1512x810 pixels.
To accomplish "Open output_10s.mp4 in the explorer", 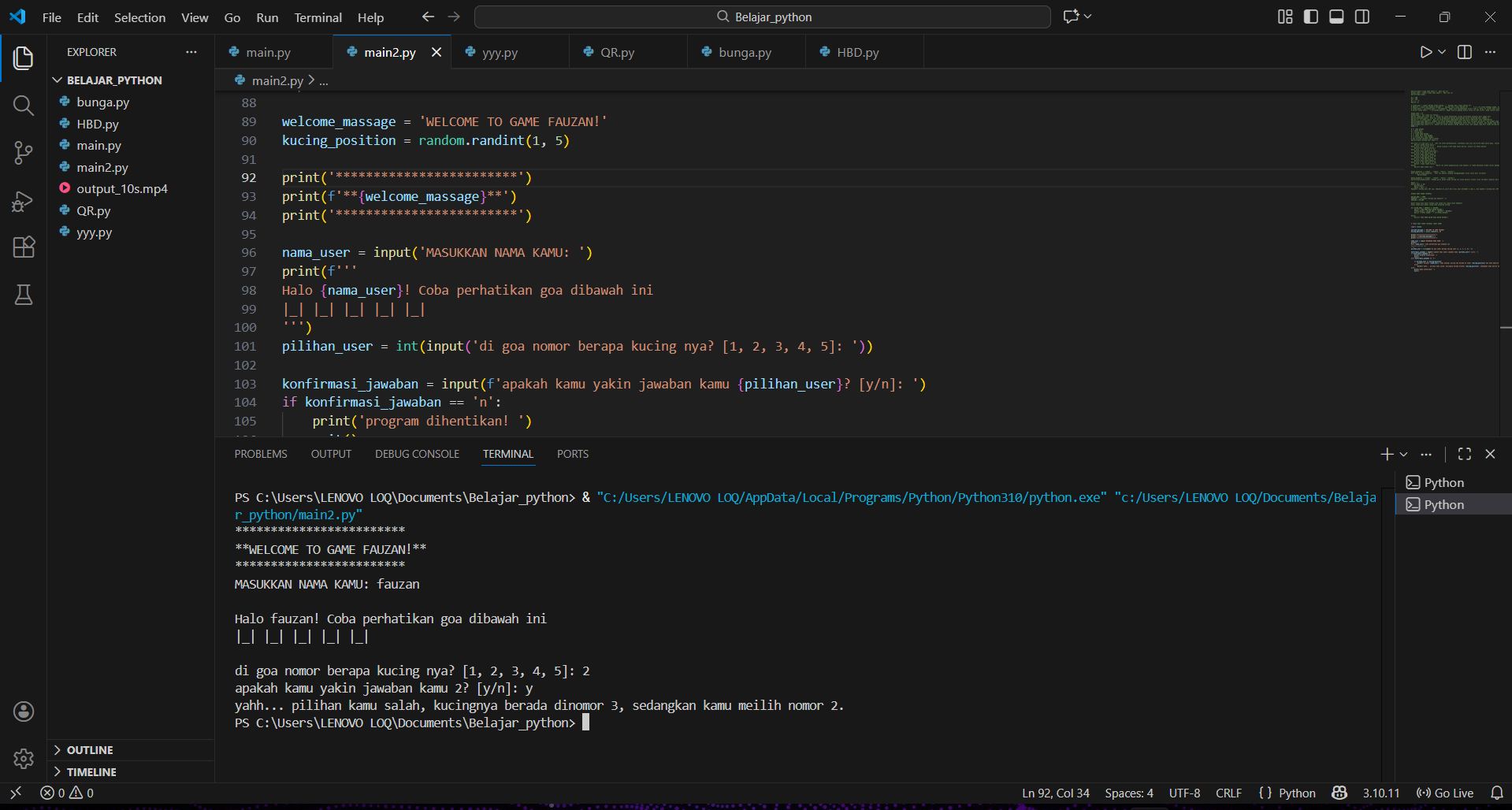I will point(121,189).
